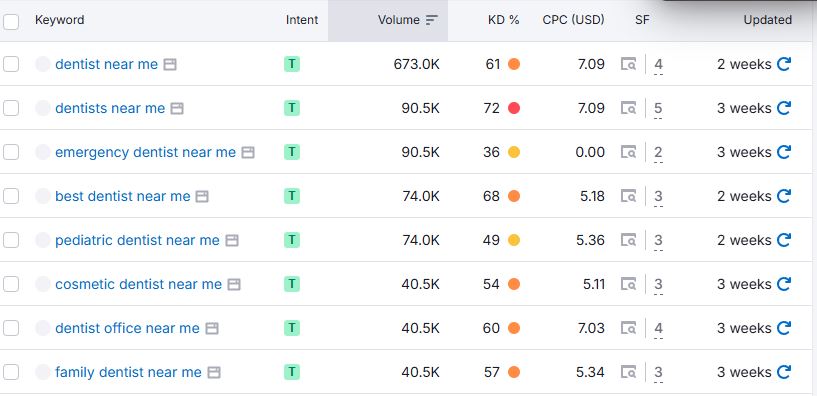This screenshot has width=817, height=396.
Task: Select checkbox for 'dentist near me'
Action: coord(11,64)
